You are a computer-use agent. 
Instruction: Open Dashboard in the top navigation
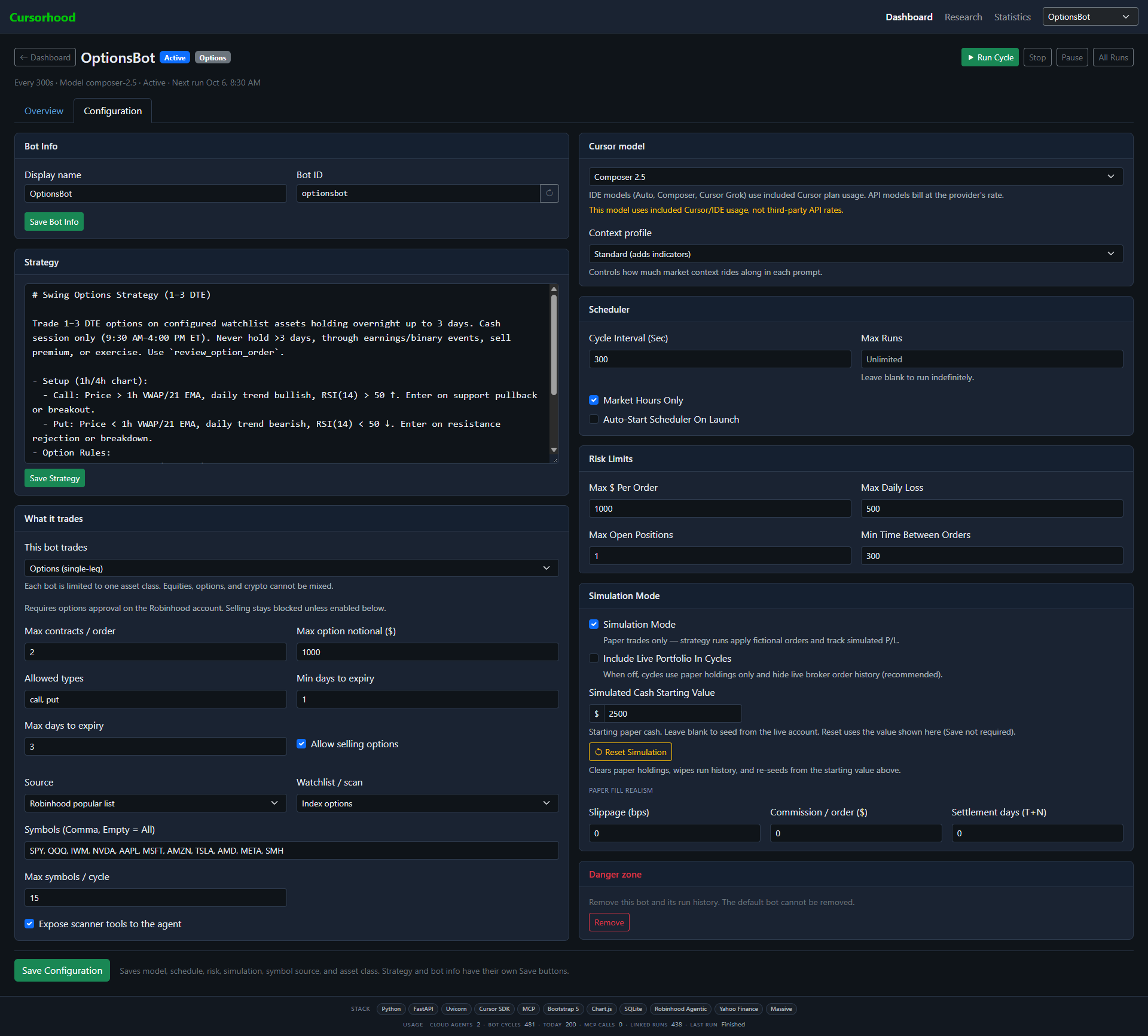coord(909,17)
